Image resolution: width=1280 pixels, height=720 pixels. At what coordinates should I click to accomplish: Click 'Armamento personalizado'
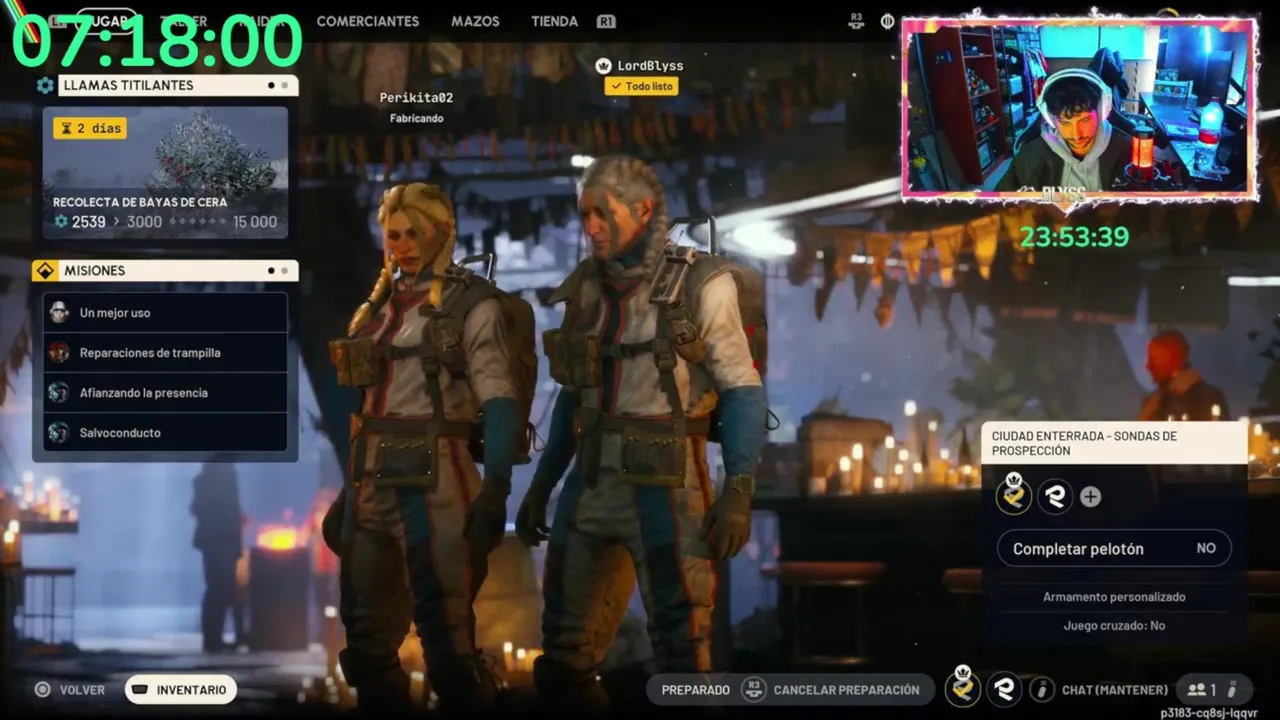tap(1114, 596)
